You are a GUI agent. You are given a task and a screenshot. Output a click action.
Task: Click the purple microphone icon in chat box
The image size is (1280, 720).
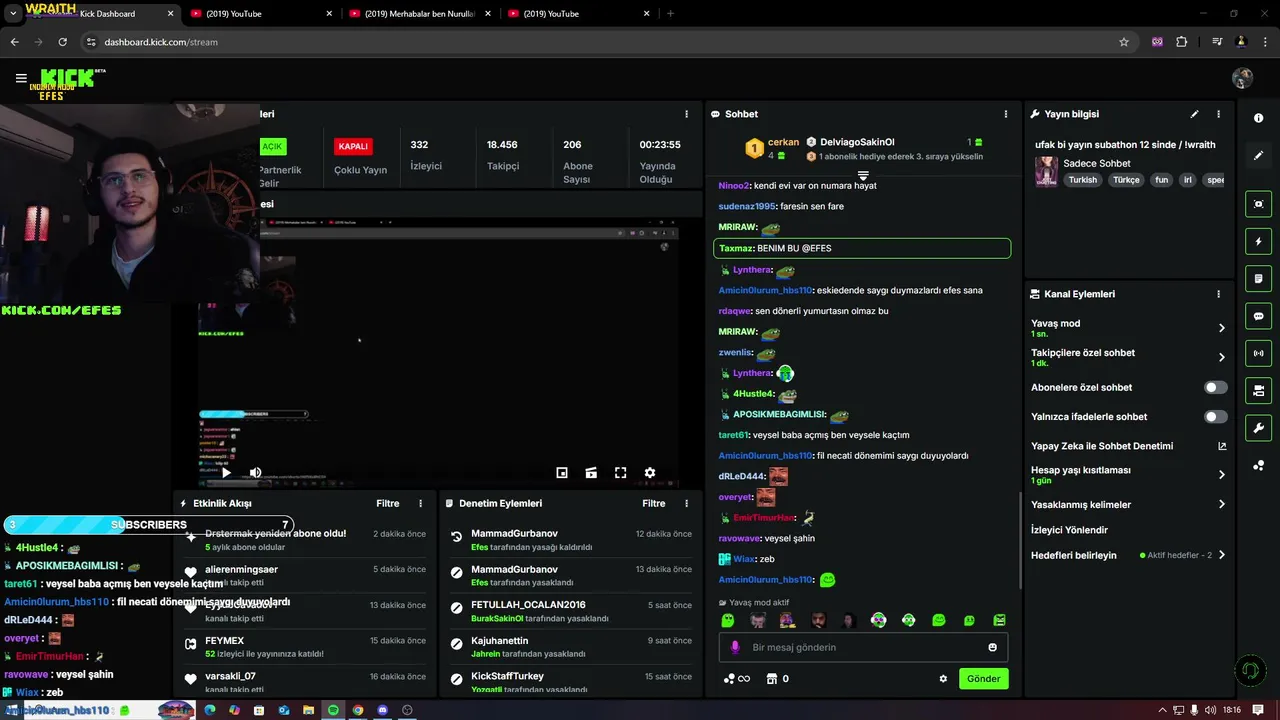point(735,647)
